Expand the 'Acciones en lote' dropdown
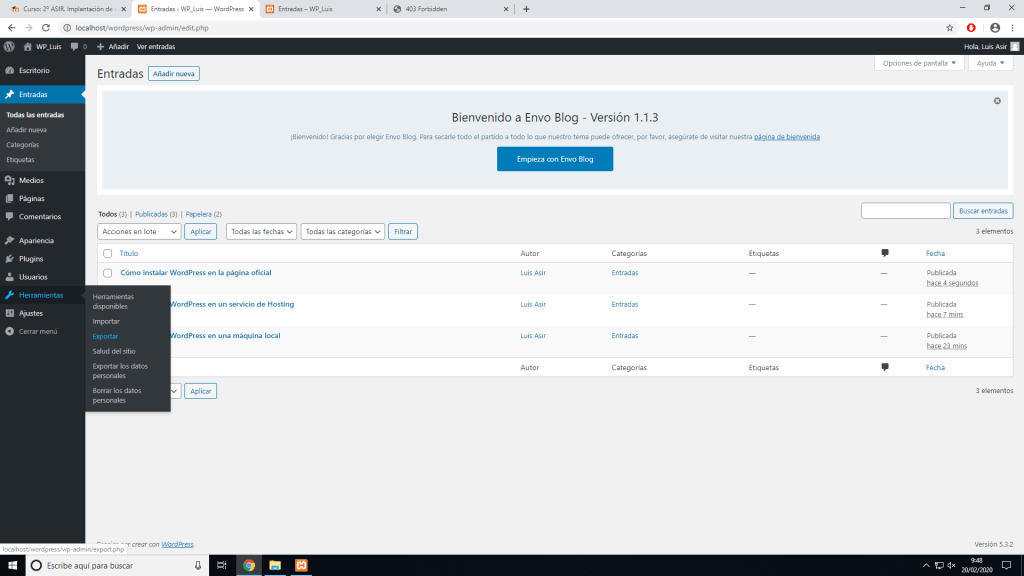1024x576 pixels. 139,231
